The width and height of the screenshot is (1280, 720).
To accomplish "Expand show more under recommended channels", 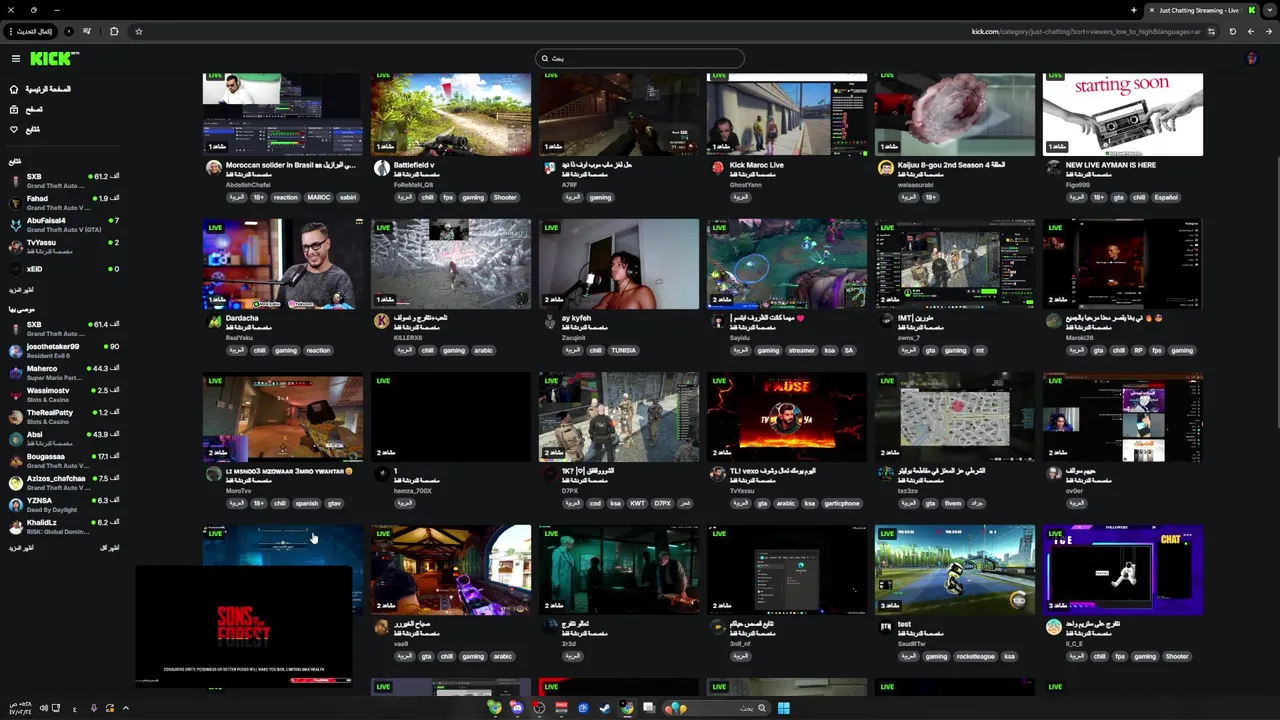I will click(x=21, y=548).
